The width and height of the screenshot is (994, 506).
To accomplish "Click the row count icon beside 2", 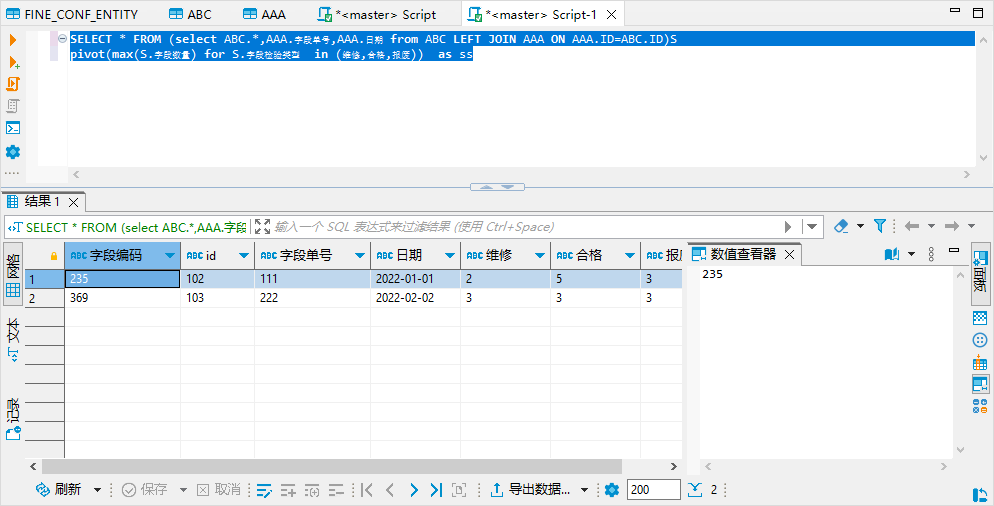I will 695,490.
